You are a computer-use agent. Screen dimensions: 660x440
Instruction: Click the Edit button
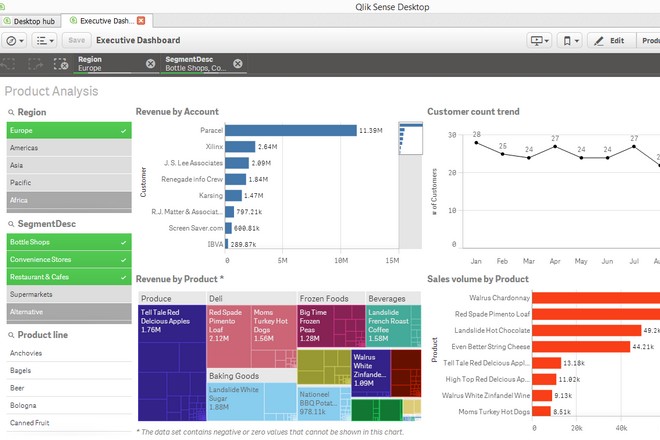coord(609,40)
